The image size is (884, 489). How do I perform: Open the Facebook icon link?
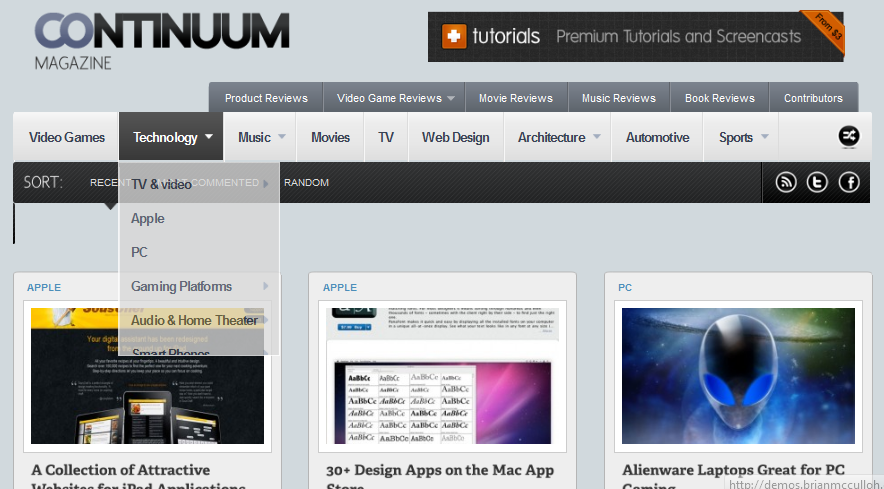(x=849, y=182)
